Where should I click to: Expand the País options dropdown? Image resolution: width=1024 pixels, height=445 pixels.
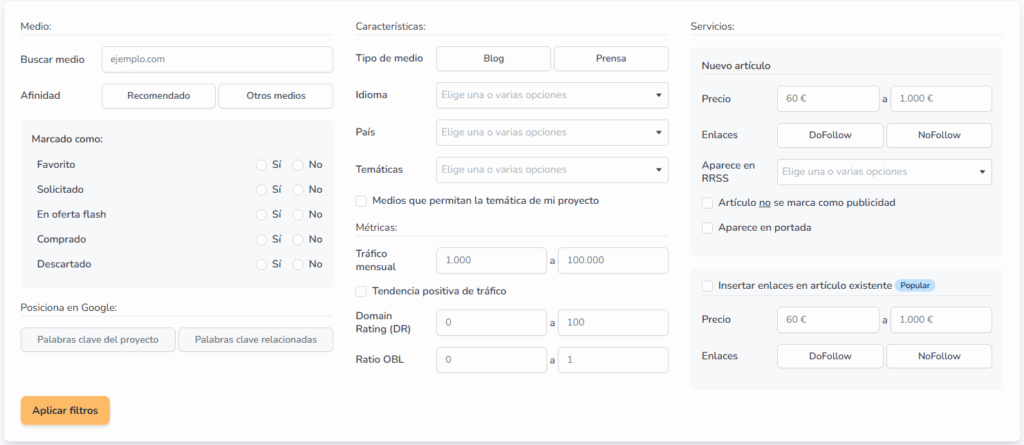tap(552, 133)
